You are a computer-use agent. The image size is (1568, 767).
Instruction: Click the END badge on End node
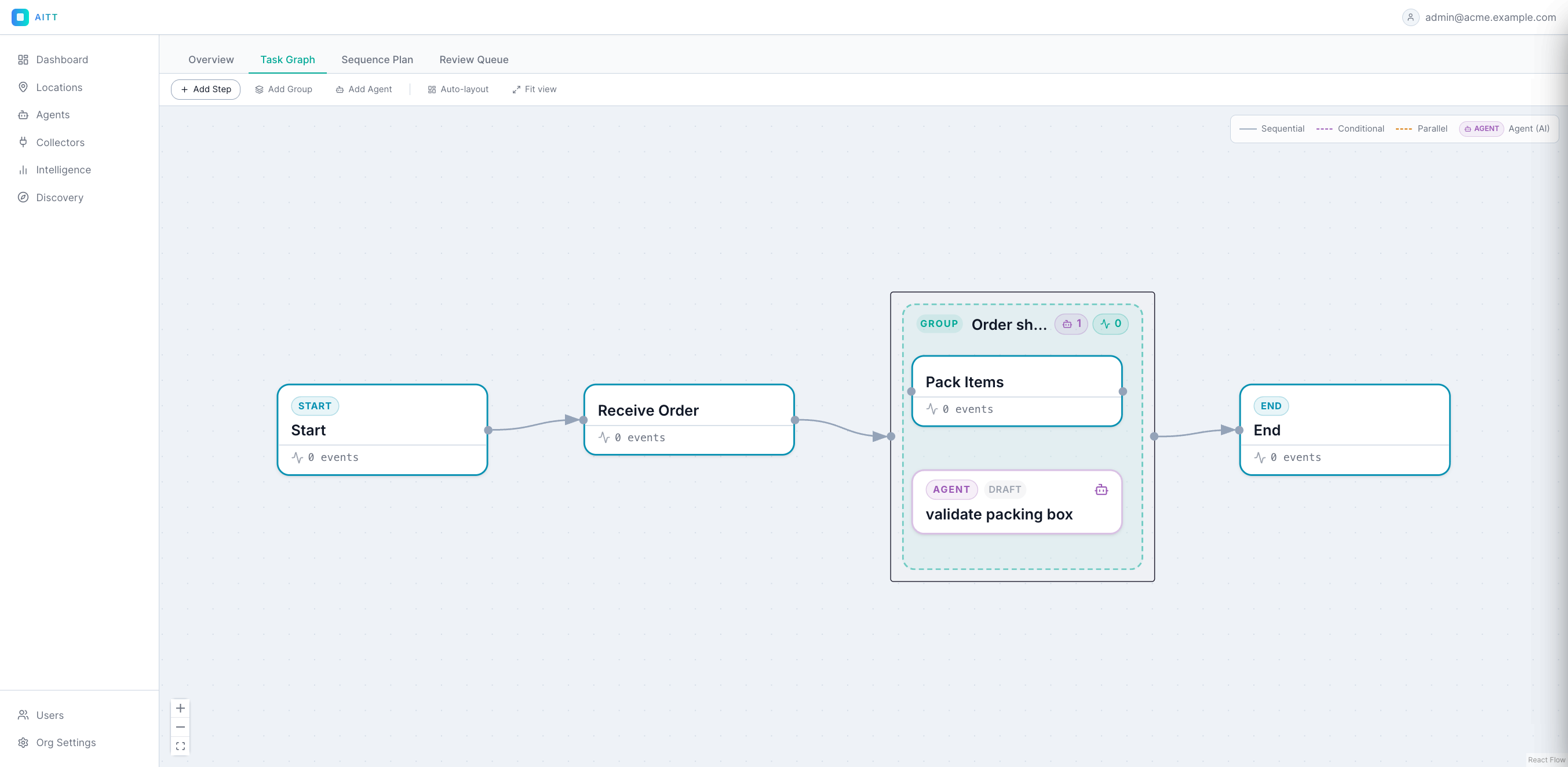(1271, 406)
